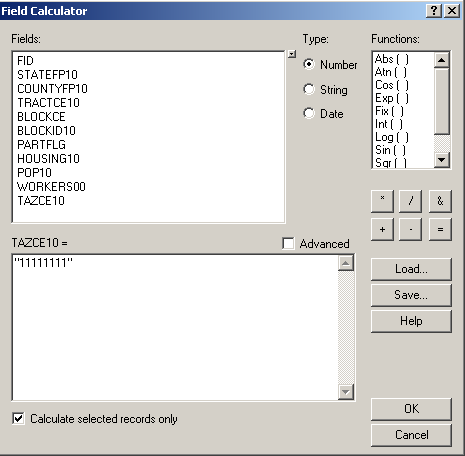Open the Help button
The image size is (465, 456).
(411, 321)
